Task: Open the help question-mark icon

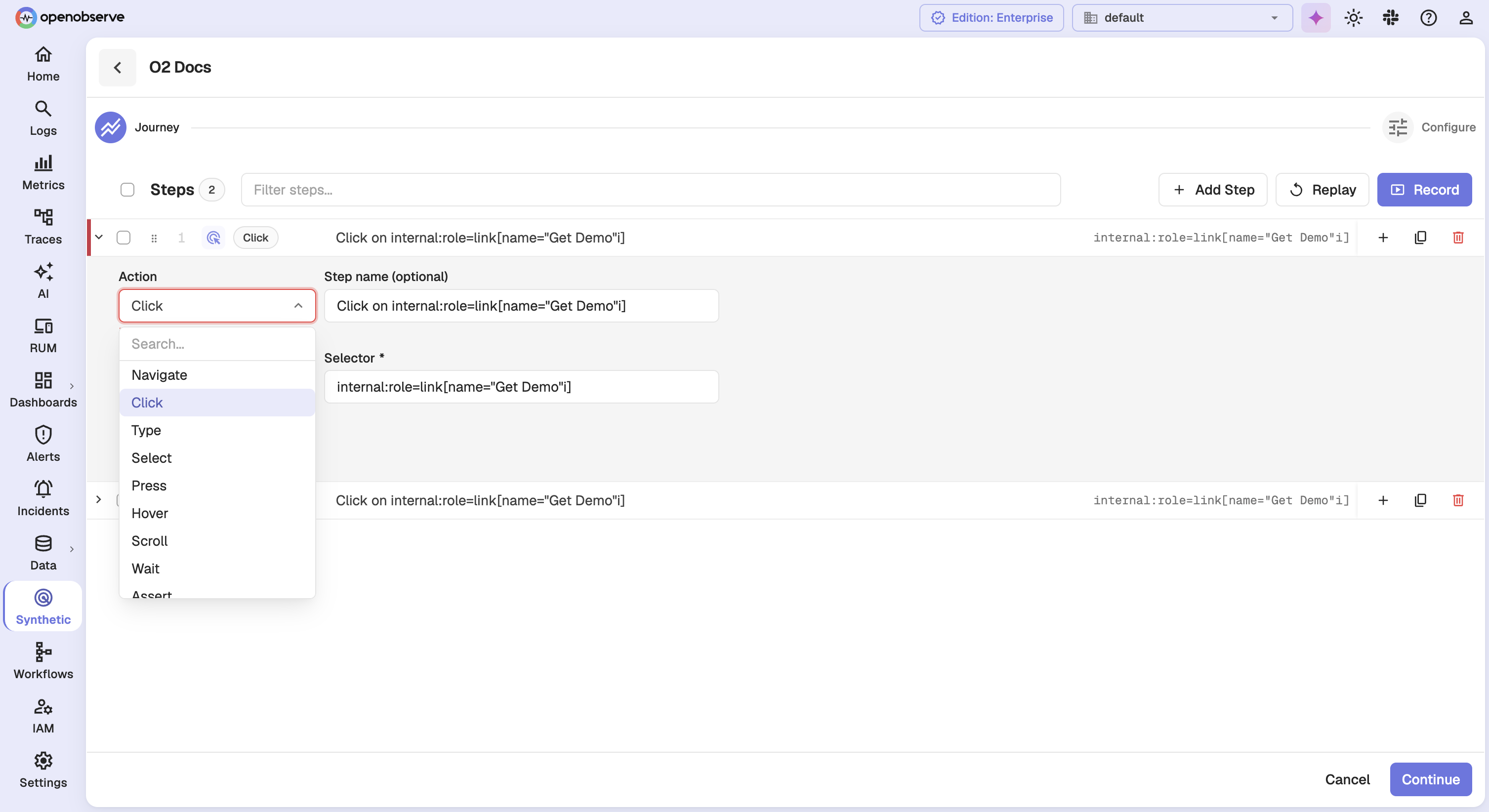Action: pyautogui.click(x=1428, y=17)
